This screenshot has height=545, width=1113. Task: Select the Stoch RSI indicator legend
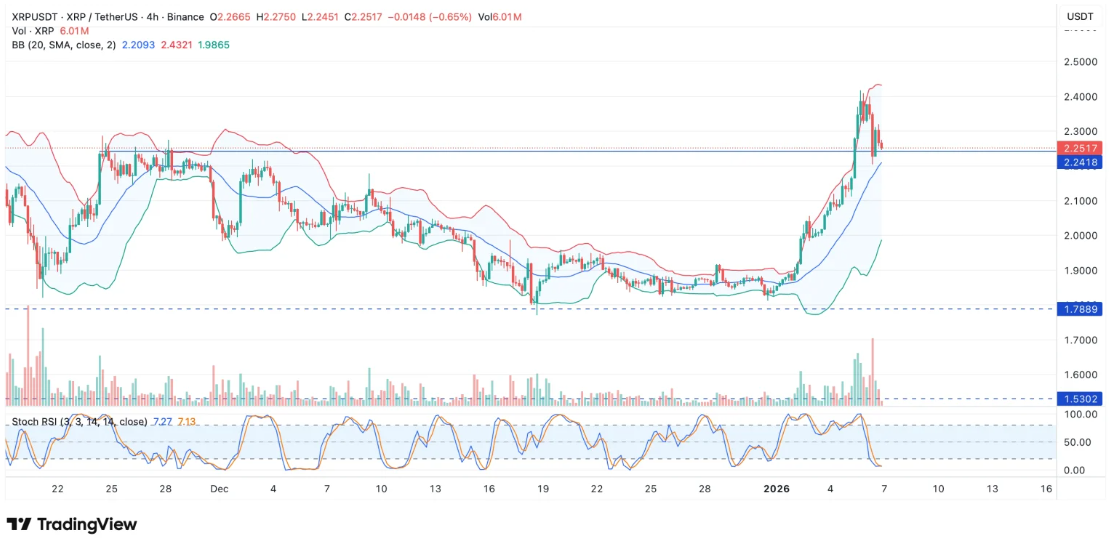(x=79, y=421)
